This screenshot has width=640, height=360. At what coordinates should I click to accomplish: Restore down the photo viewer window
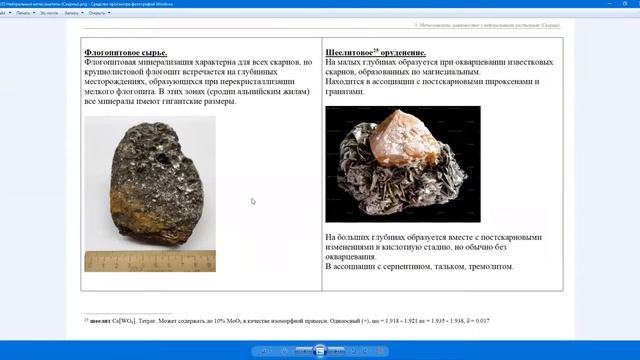tap(625, 4)
